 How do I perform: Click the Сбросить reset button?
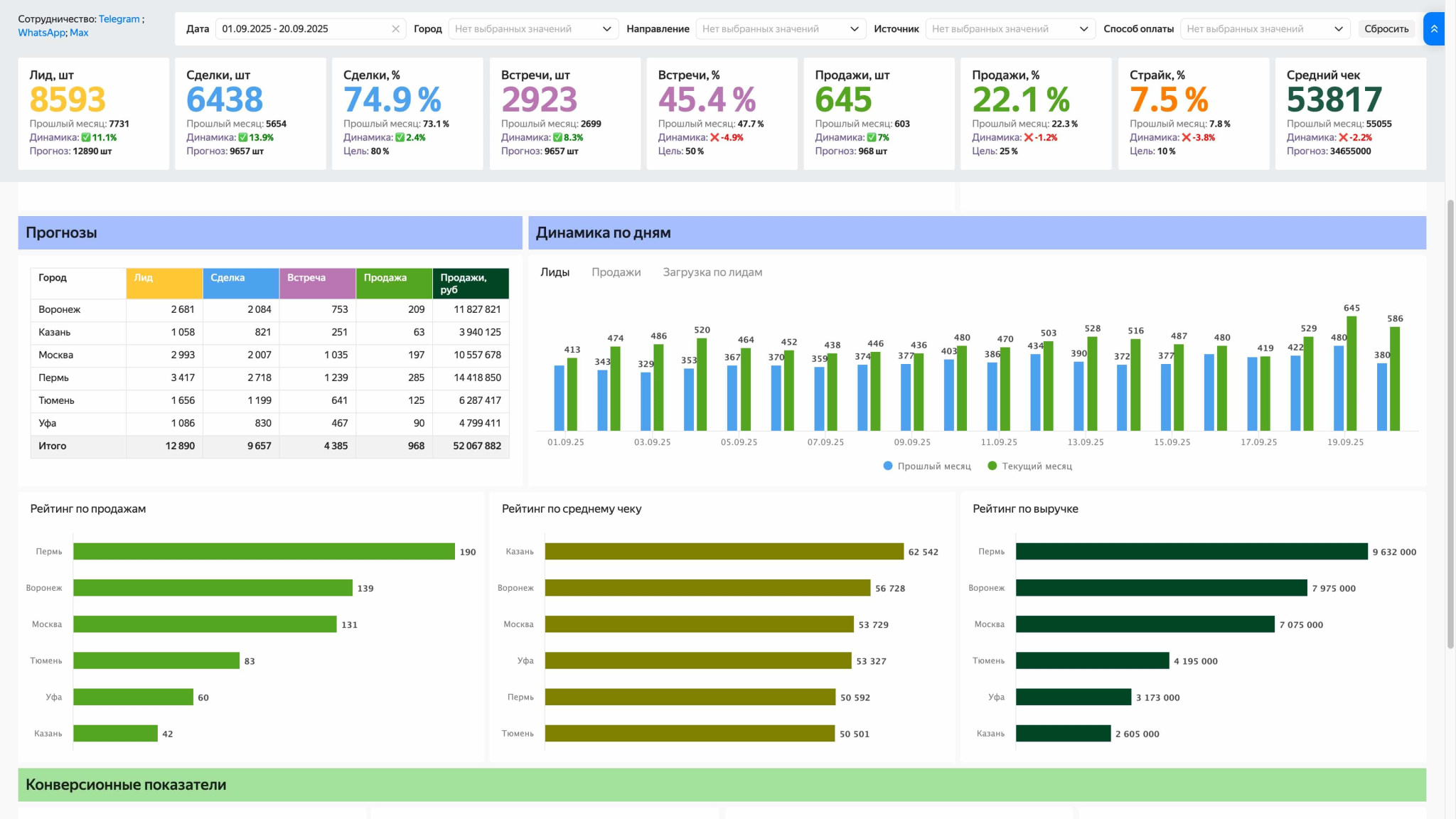click(1386, 29)
